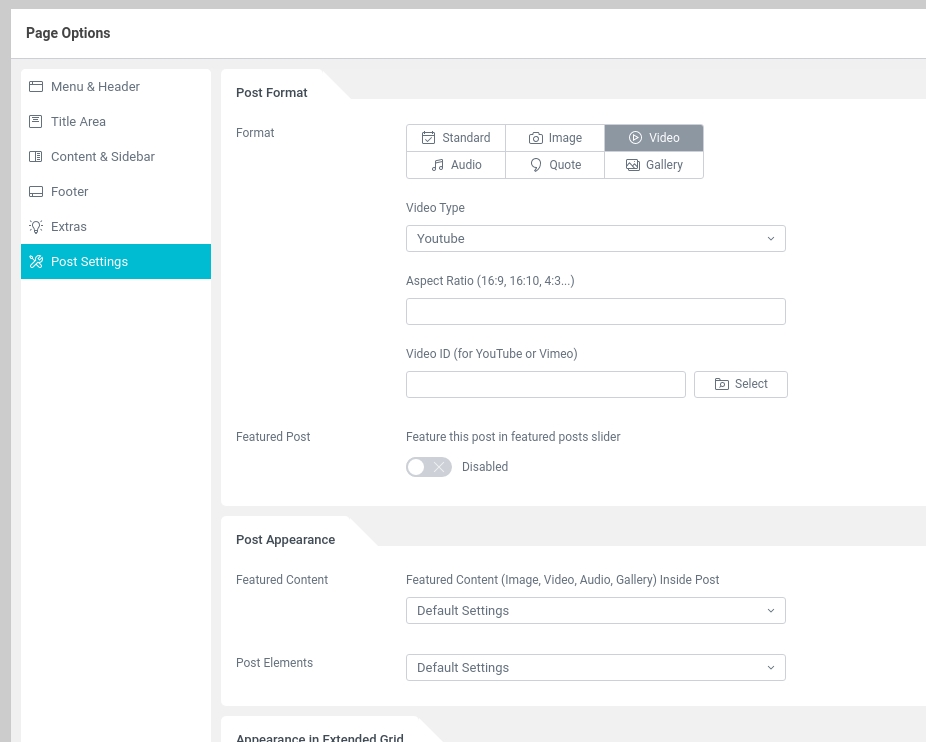Click the Post Settings tools icon

tap(36, 262)
